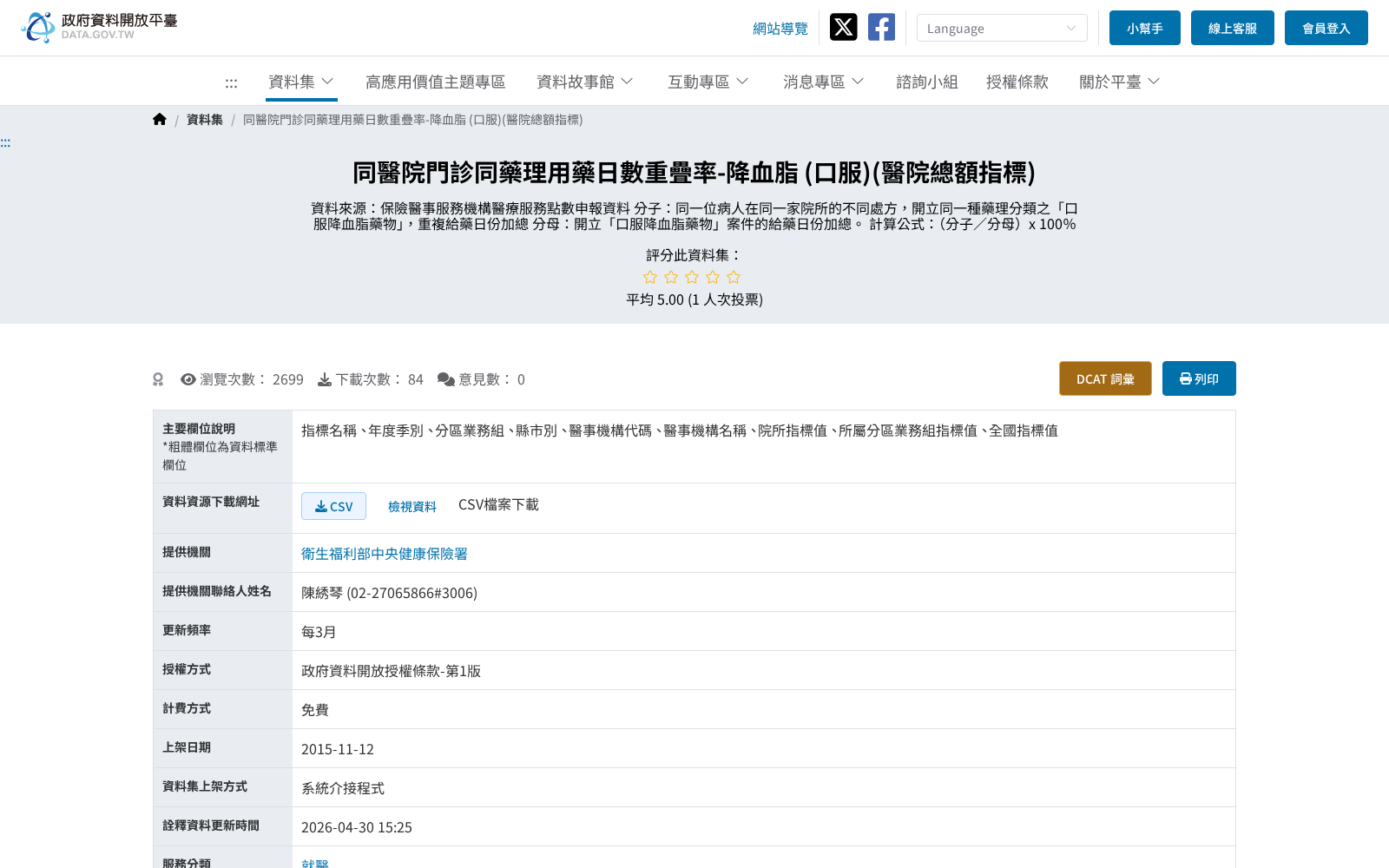Click the 每3月 update frequency value

(x=319, y=632)
